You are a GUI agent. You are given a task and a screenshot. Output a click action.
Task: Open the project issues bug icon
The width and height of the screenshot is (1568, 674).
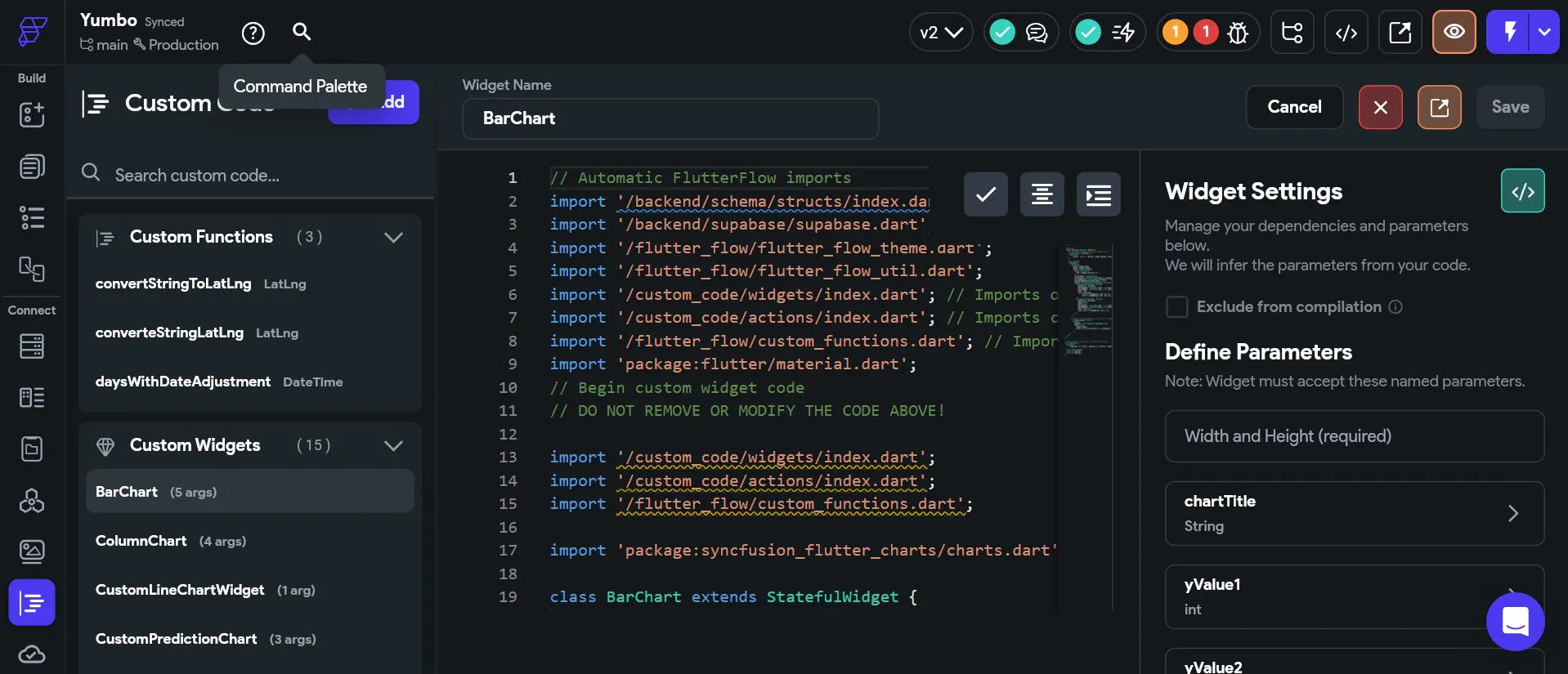tap(1238, 33)
